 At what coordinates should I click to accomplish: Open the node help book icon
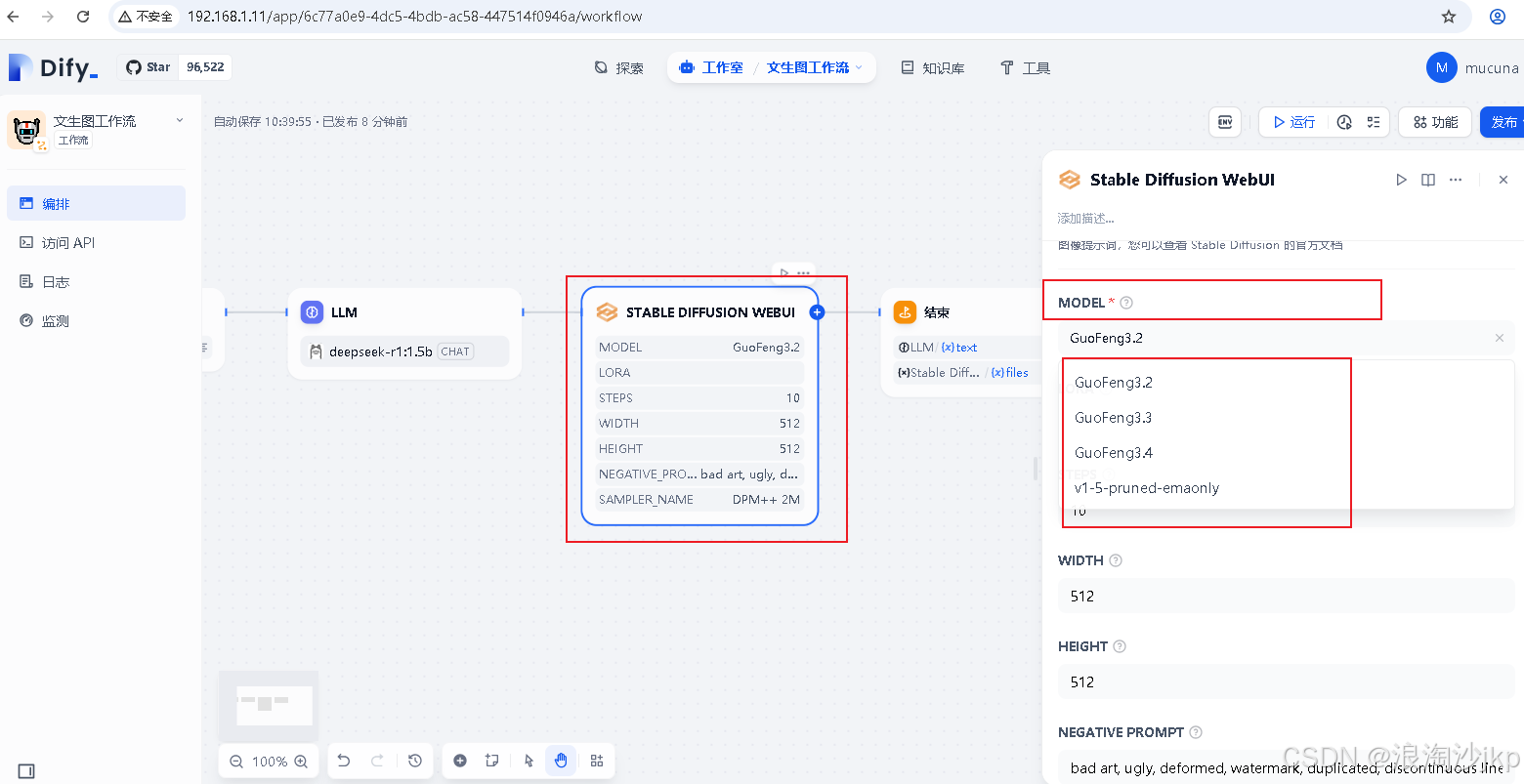coord(1428,180)
